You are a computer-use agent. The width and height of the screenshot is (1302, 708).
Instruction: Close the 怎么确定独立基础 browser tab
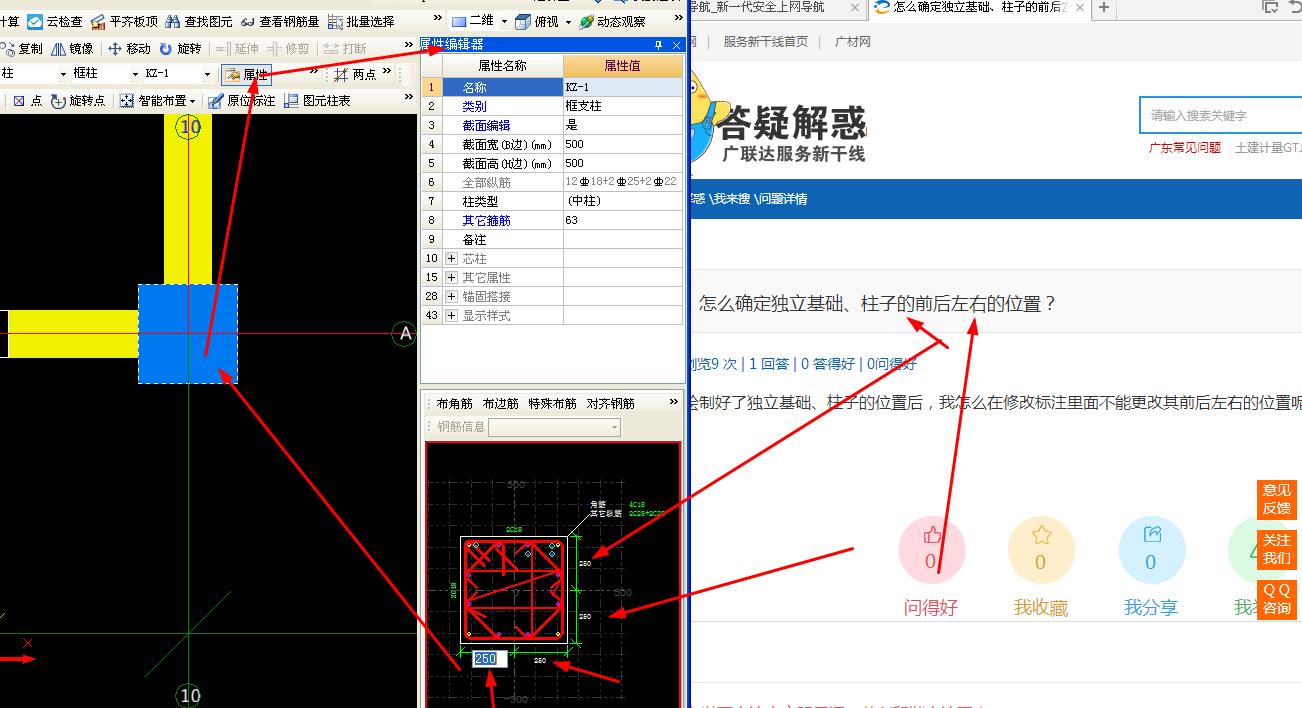tap(1080, 7)
